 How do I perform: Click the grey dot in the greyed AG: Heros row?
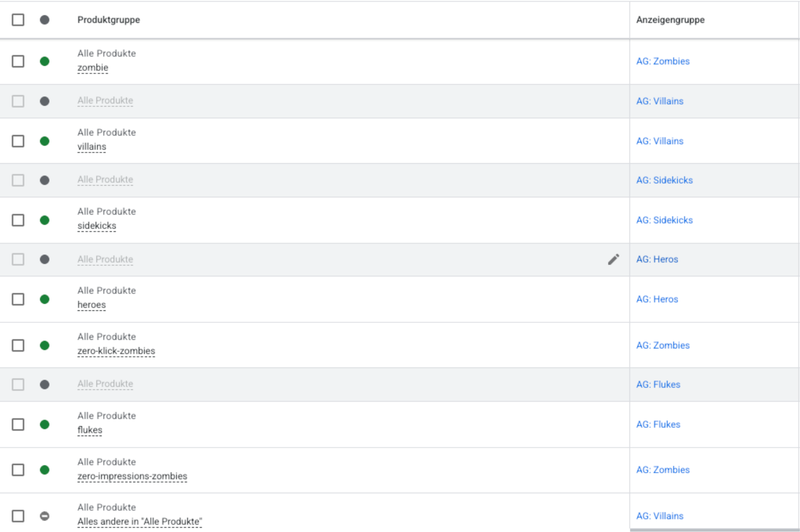click(x=44, y=259)
